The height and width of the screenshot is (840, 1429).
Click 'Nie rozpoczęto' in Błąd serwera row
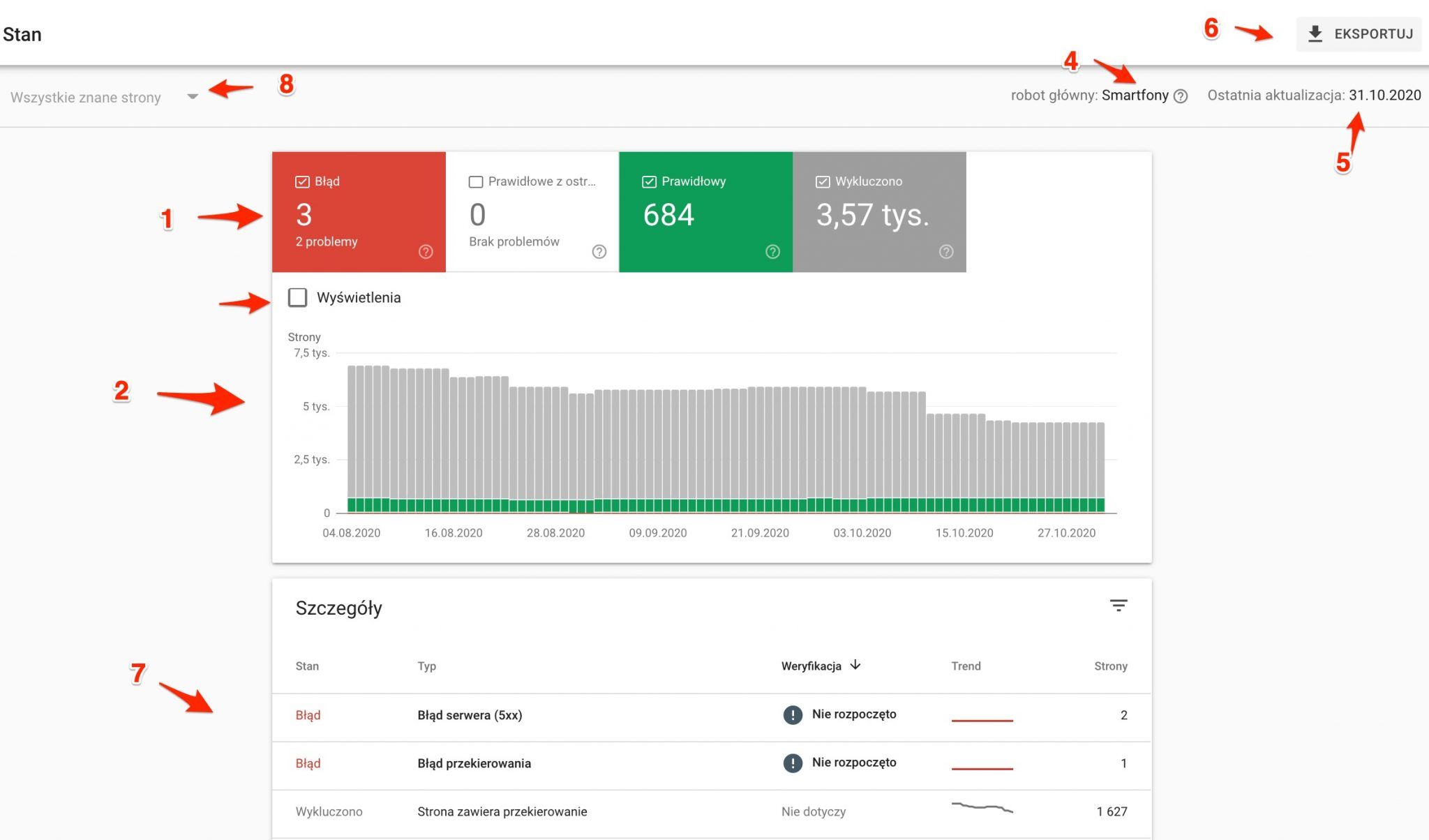pos(854,714)
